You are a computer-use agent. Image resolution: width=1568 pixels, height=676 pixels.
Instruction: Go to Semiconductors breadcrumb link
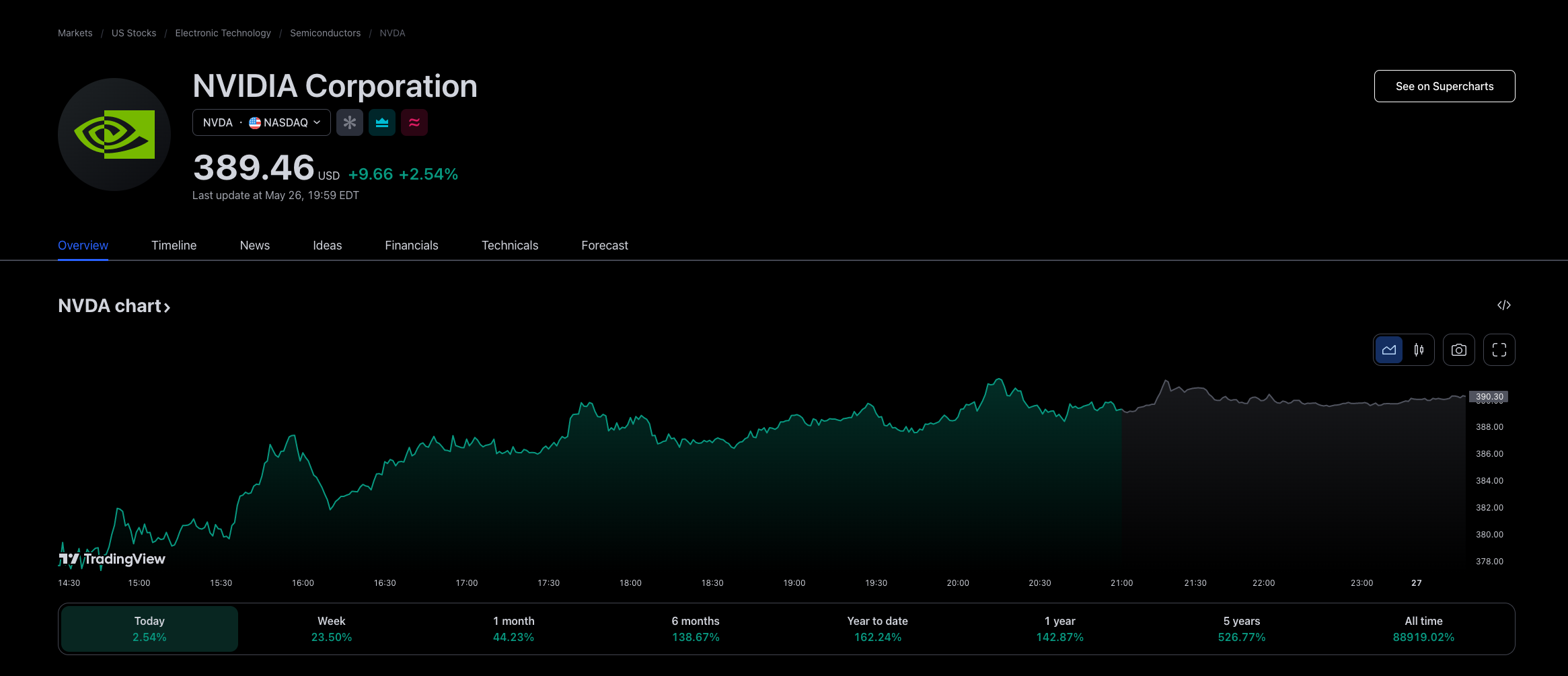[325, 33]
